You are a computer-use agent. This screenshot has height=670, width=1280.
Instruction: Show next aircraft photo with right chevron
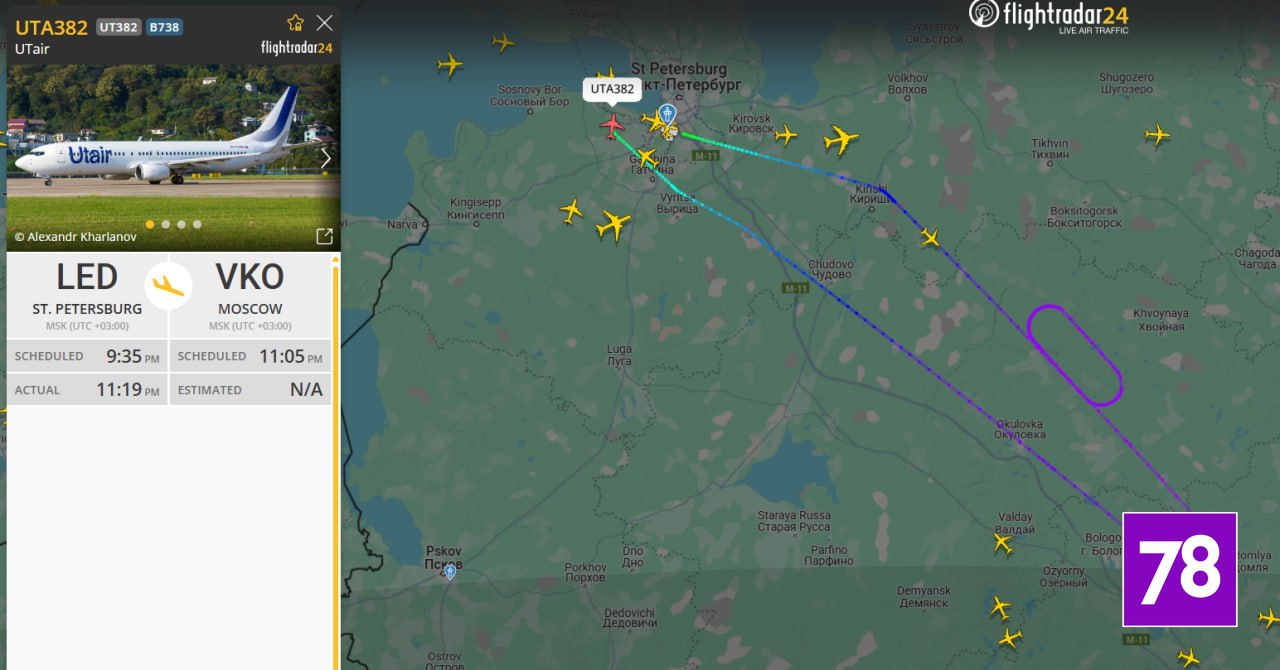point(325,158)
